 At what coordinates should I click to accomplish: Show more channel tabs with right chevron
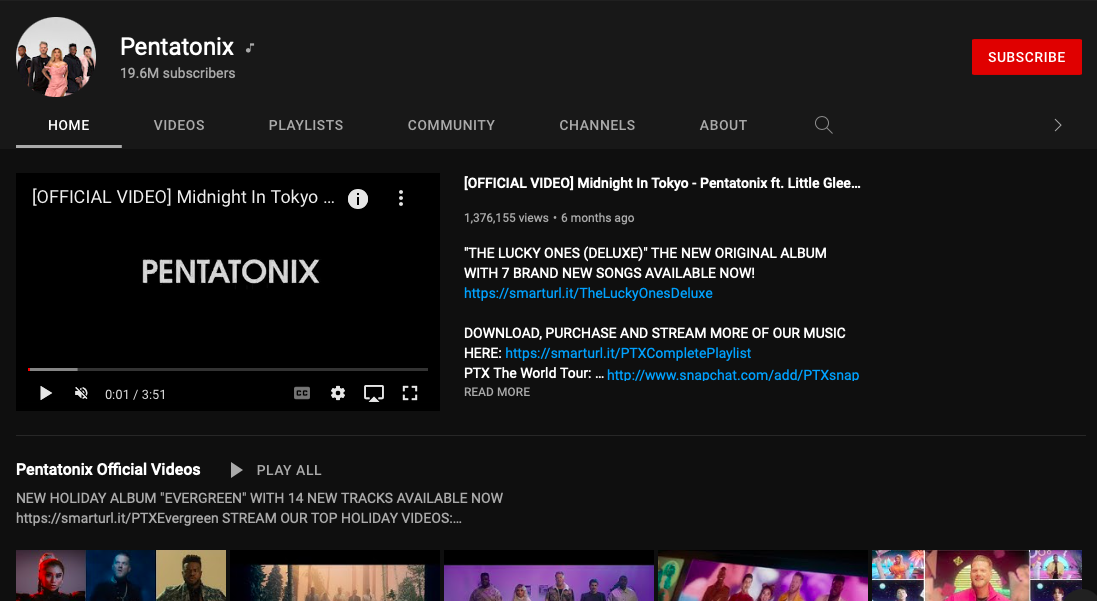pyautogui.click(x=1058, y=125)
